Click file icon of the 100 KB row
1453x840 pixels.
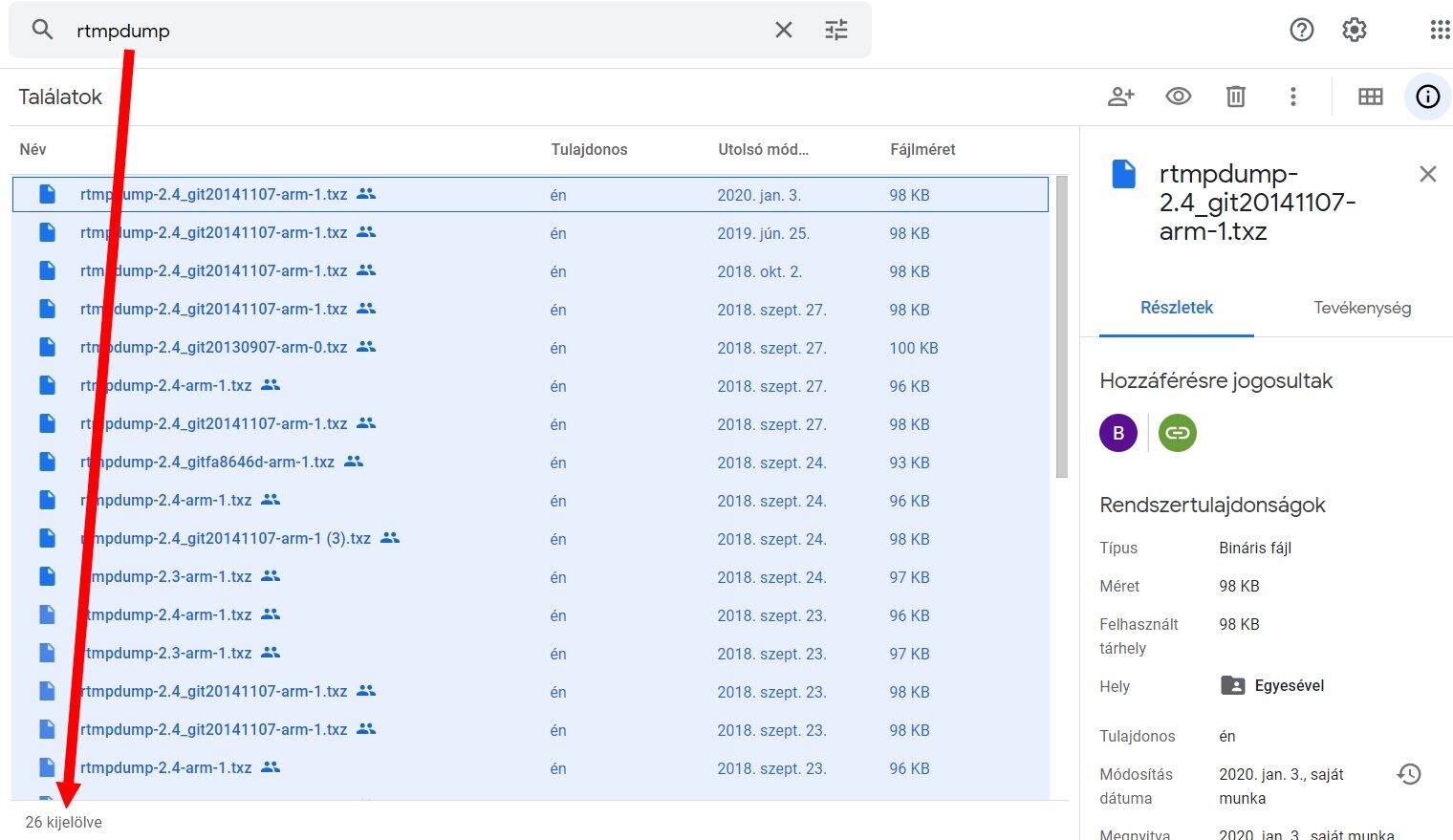(x=47, y=347)
